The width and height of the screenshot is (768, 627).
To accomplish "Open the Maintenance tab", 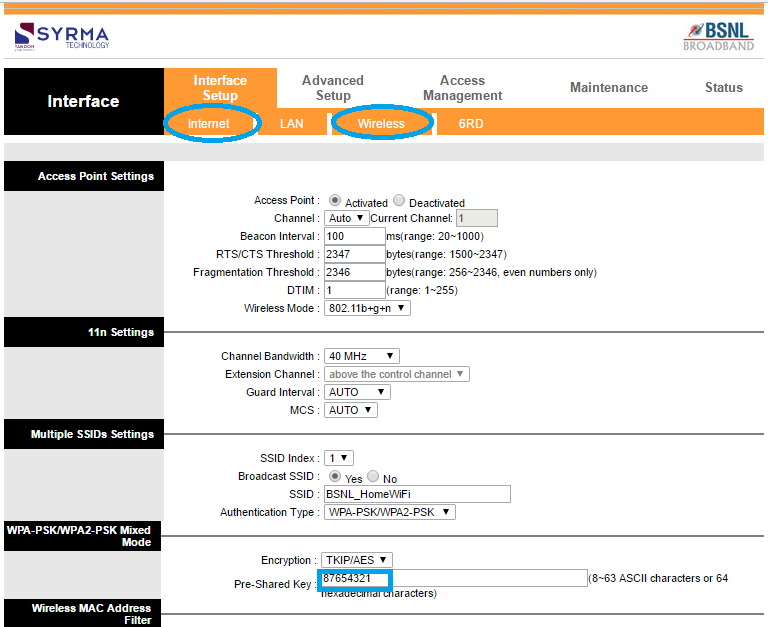I will coord(609,88).
